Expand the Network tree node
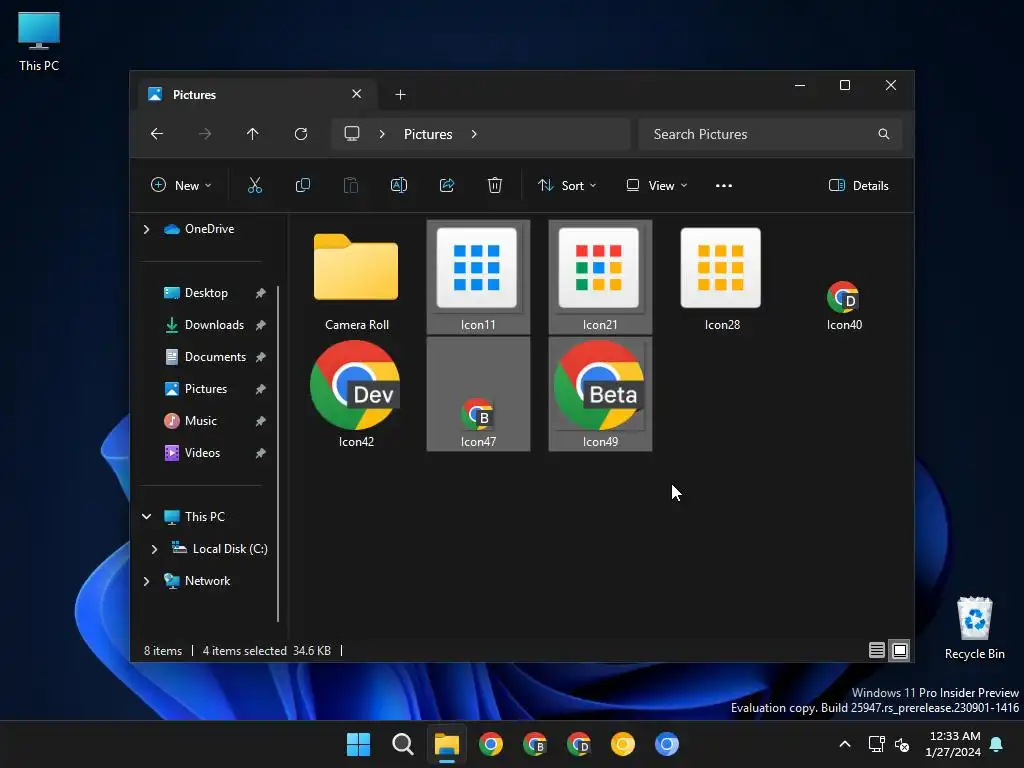The height and width of the screenshot is (768, 1024). pyautogui.click(x=146, y=581)
